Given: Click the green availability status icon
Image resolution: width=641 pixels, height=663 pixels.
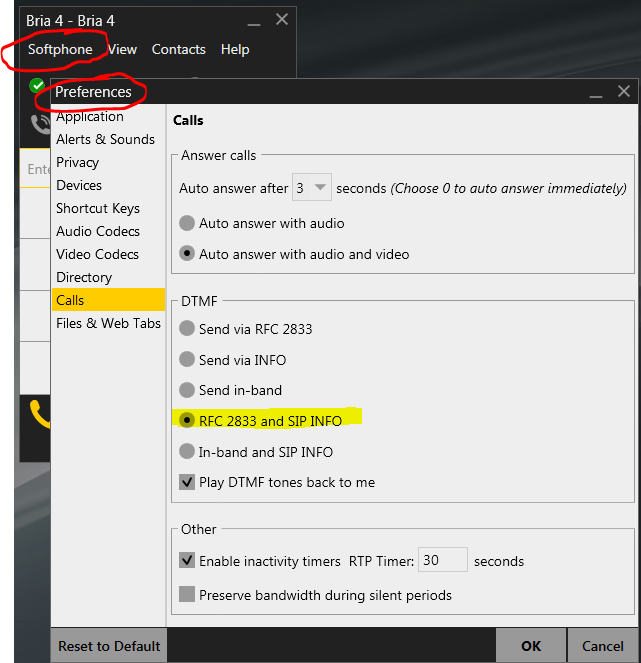Looking at the screenshot, I should (x=37, y=86).
